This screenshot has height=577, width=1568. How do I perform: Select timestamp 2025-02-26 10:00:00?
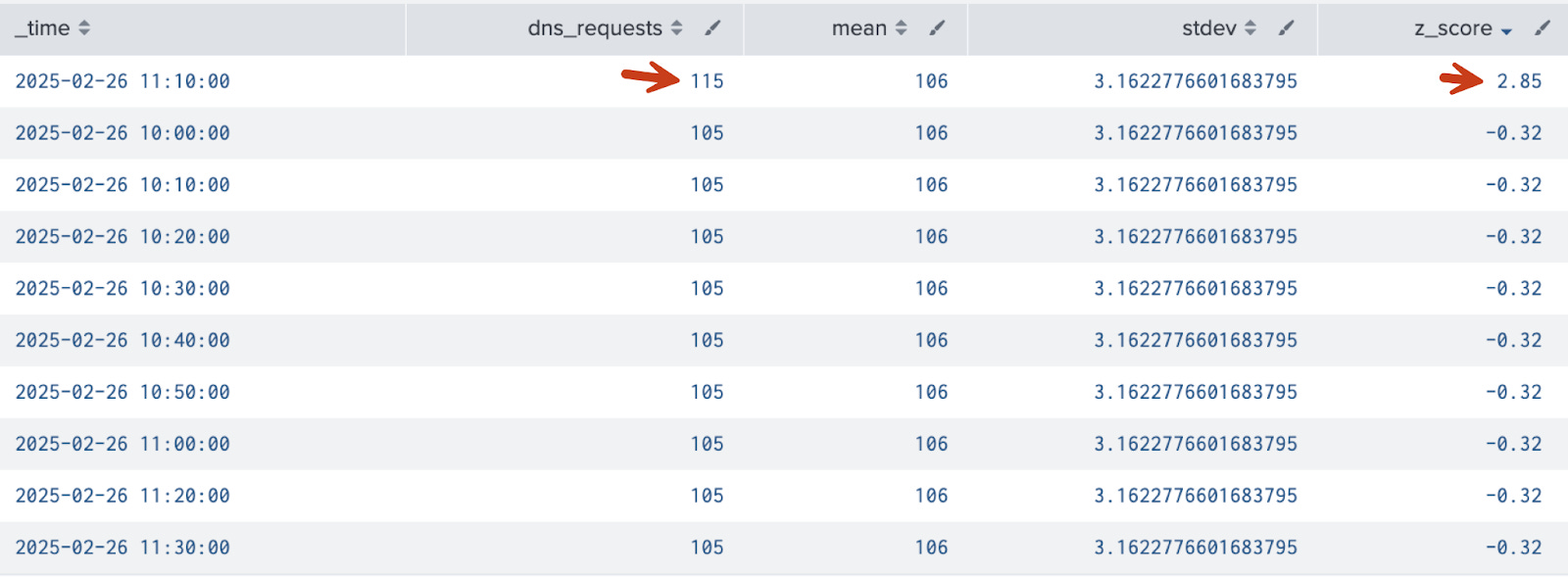[x=122, y=133]
